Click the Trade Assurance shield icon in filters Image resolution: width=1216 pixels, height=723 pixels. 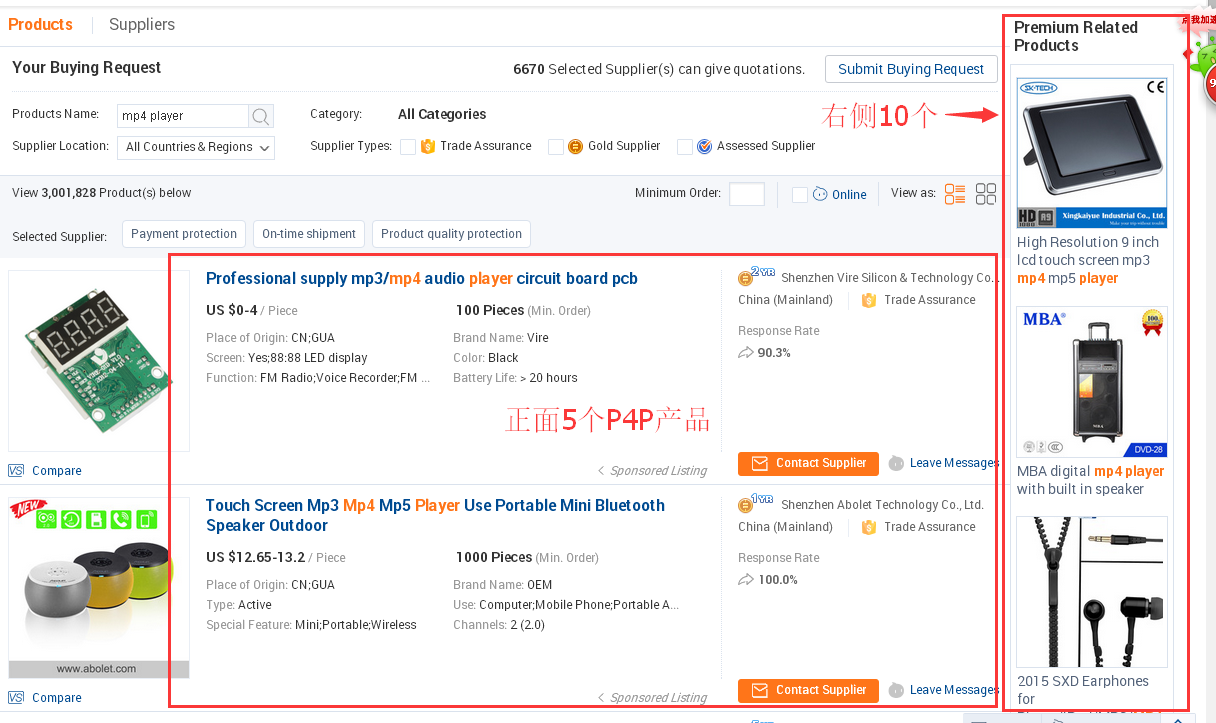coord(428,146)
